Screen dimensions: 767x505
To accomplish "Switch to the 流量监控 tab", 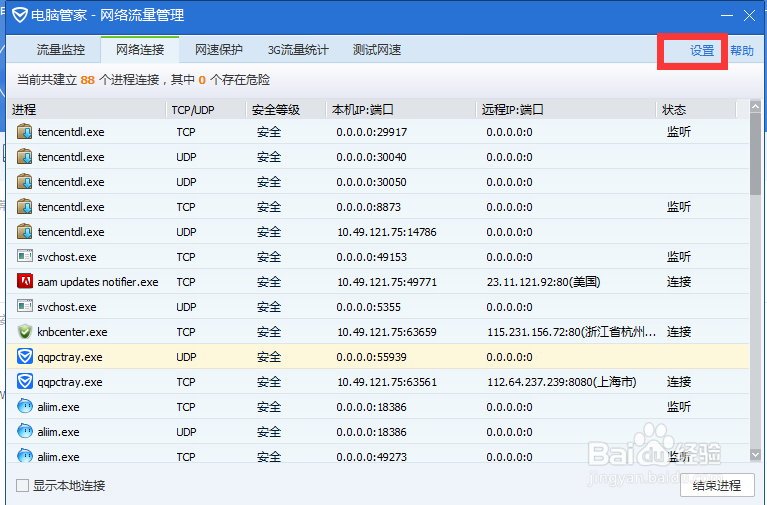I will pyautogui.click(x=61, y=50).
